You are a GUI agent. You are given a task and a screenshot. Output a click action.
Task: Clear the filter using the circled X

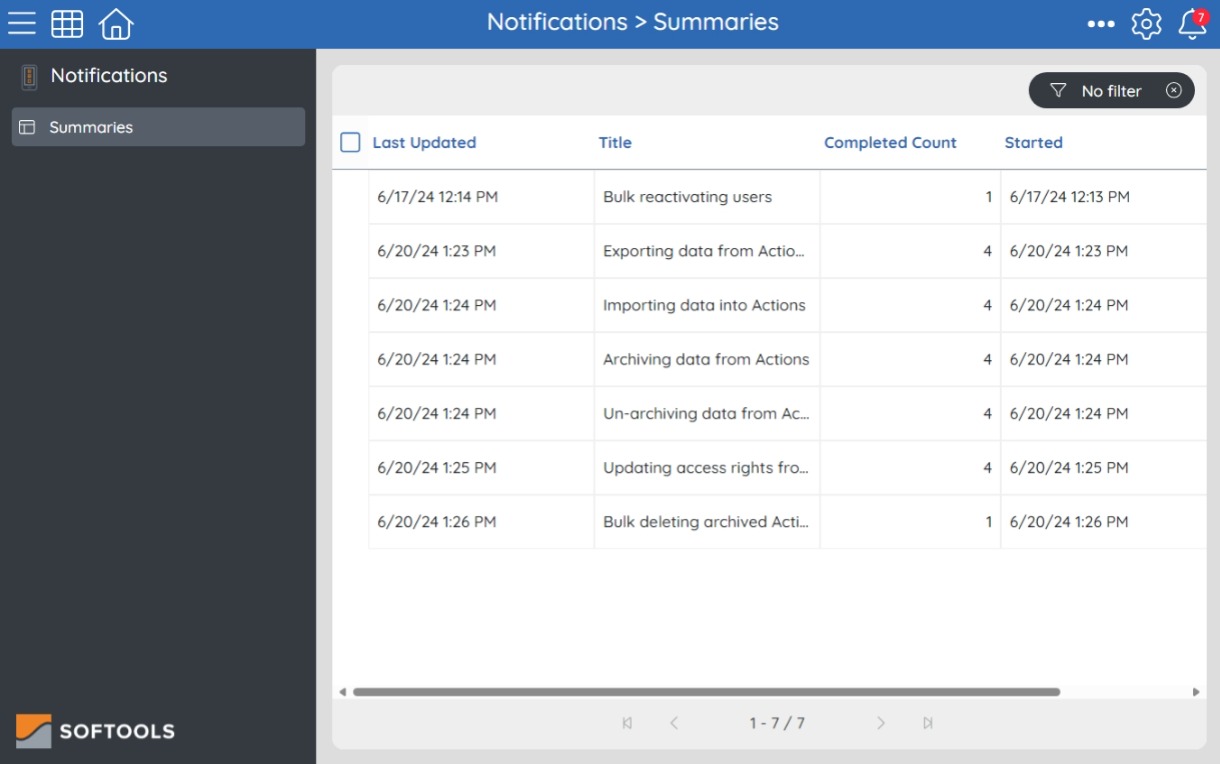[x=1174, y=90]
